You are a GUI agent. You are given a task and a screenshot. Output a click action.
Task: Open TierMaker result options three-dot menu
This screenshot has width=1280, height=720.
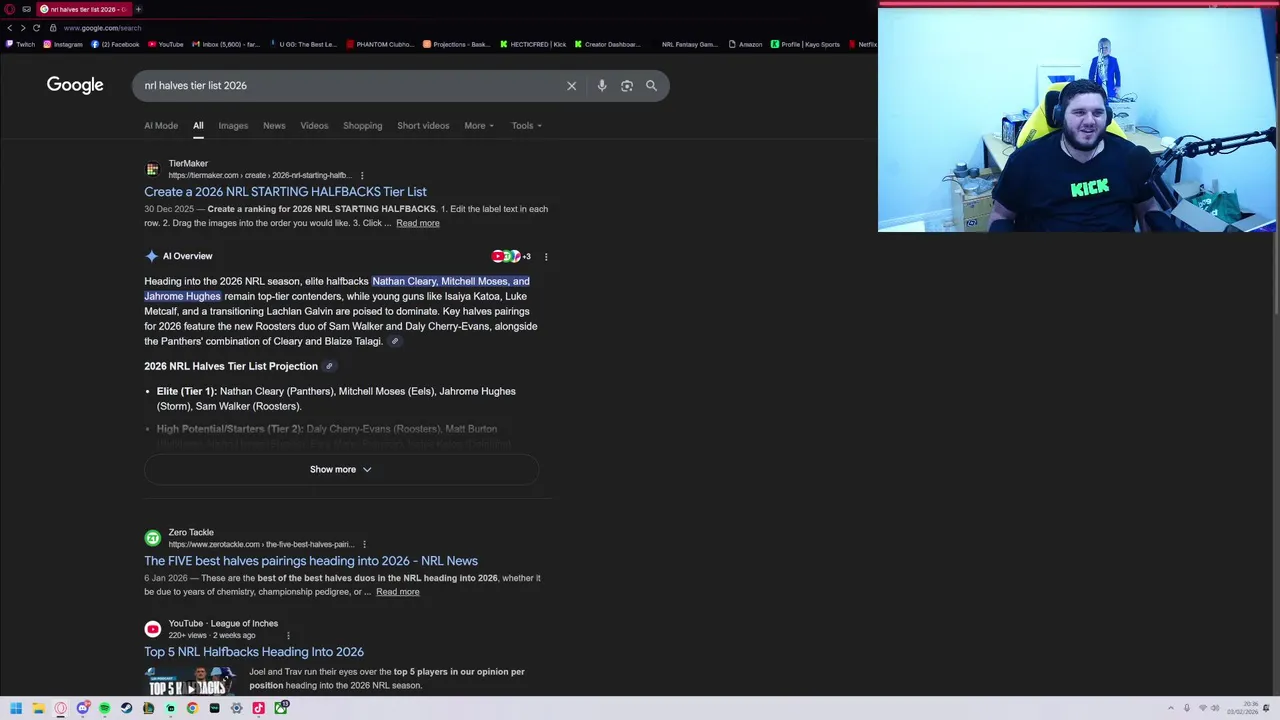362,176
